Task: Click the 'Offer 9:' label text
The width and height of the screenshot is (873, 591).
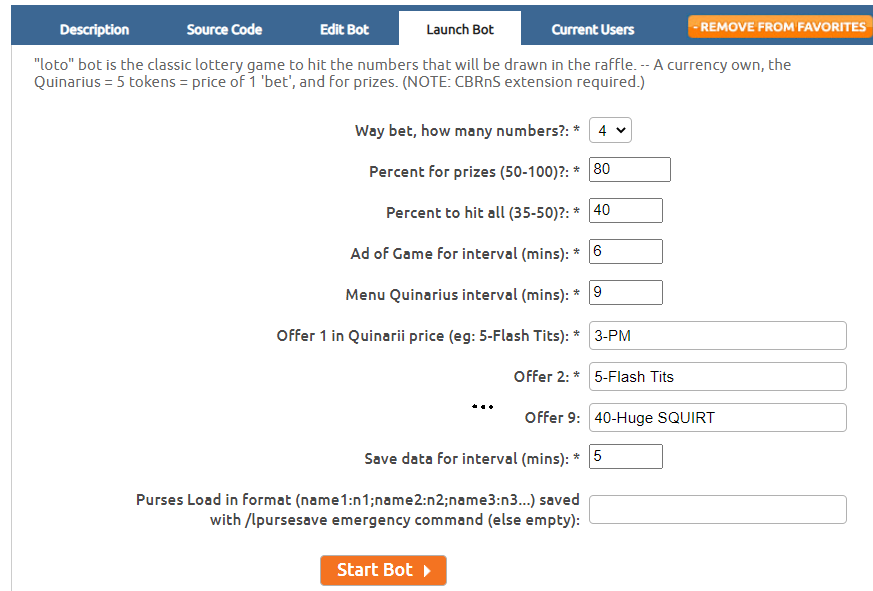Action: [x=552, y=417]
